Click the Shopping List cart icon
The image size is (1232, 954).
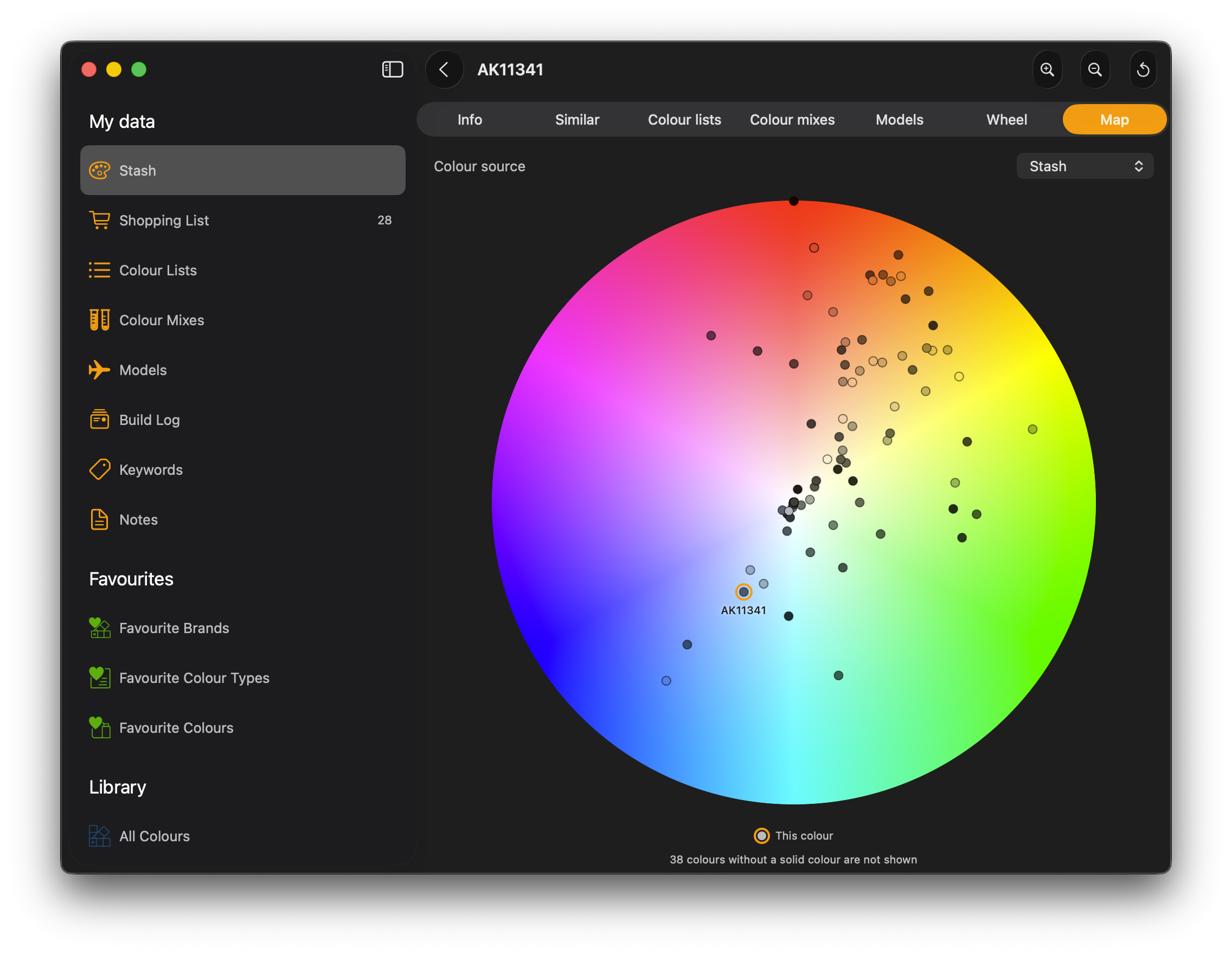click(x=99, y=220)
